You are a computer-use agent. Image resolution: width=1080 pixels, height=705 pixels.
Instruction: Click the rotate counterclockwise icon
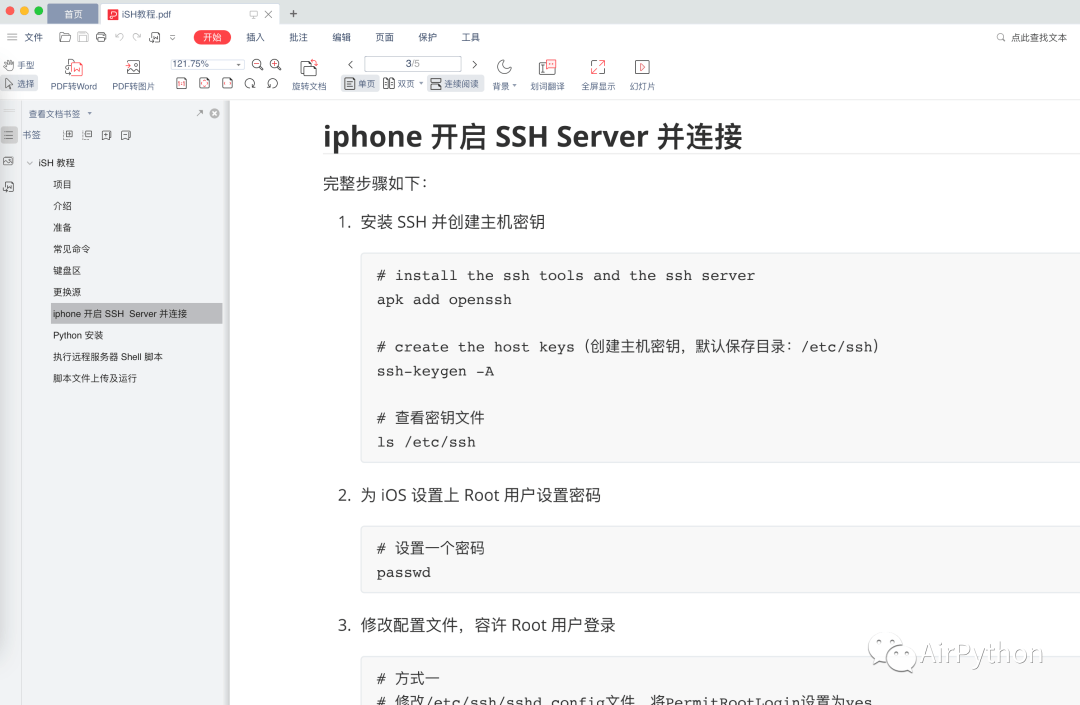point(273,83)
